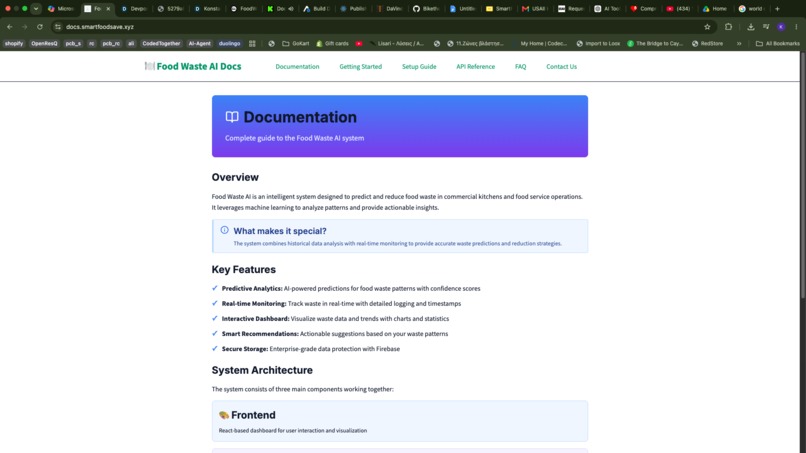The height and width of the screenshot is (453, 806).
Task: Go back to the previous page
Action: click(10, 27)
